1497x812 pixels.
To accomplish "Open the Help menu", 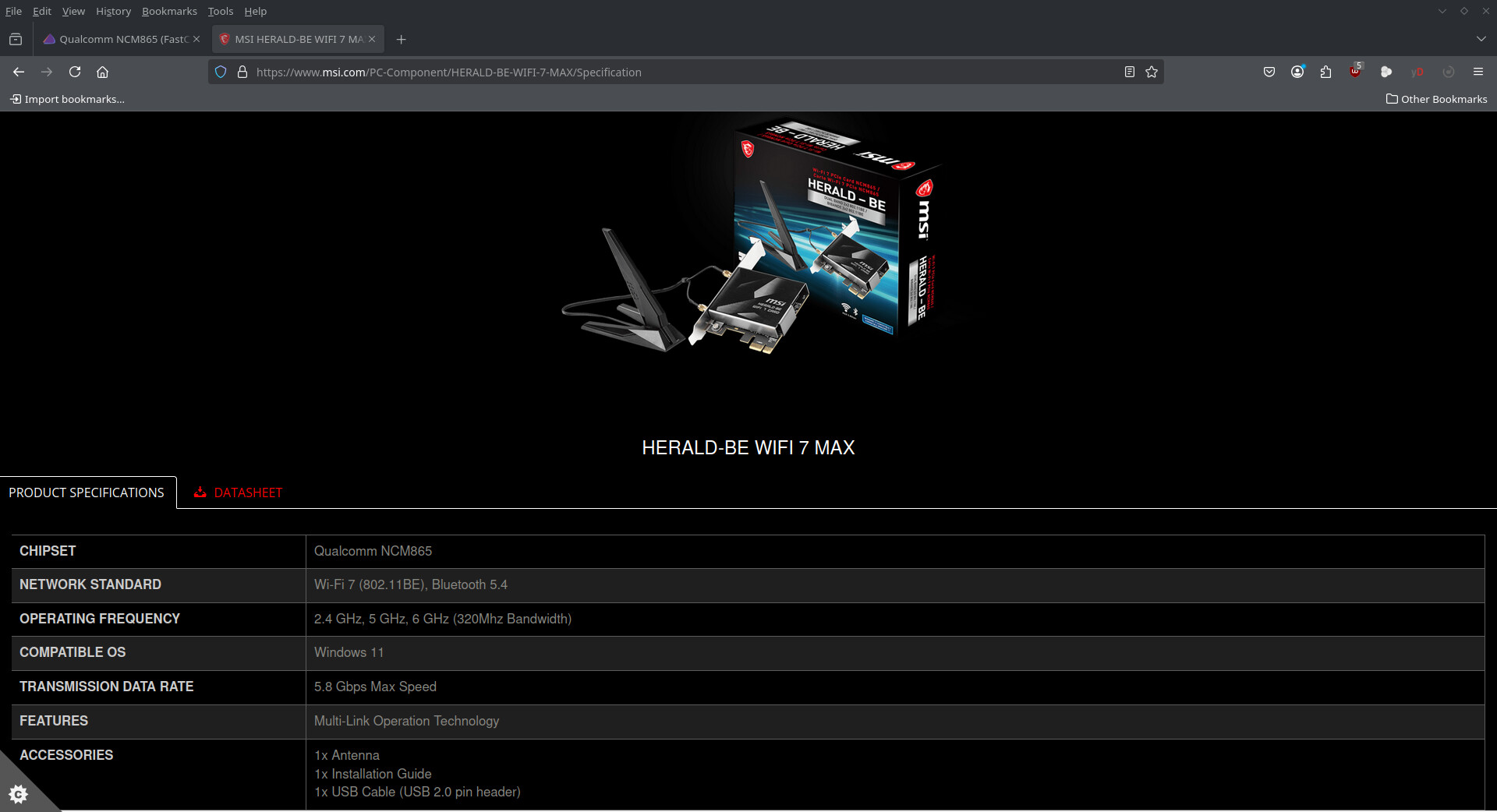I will tap(255, 11).
